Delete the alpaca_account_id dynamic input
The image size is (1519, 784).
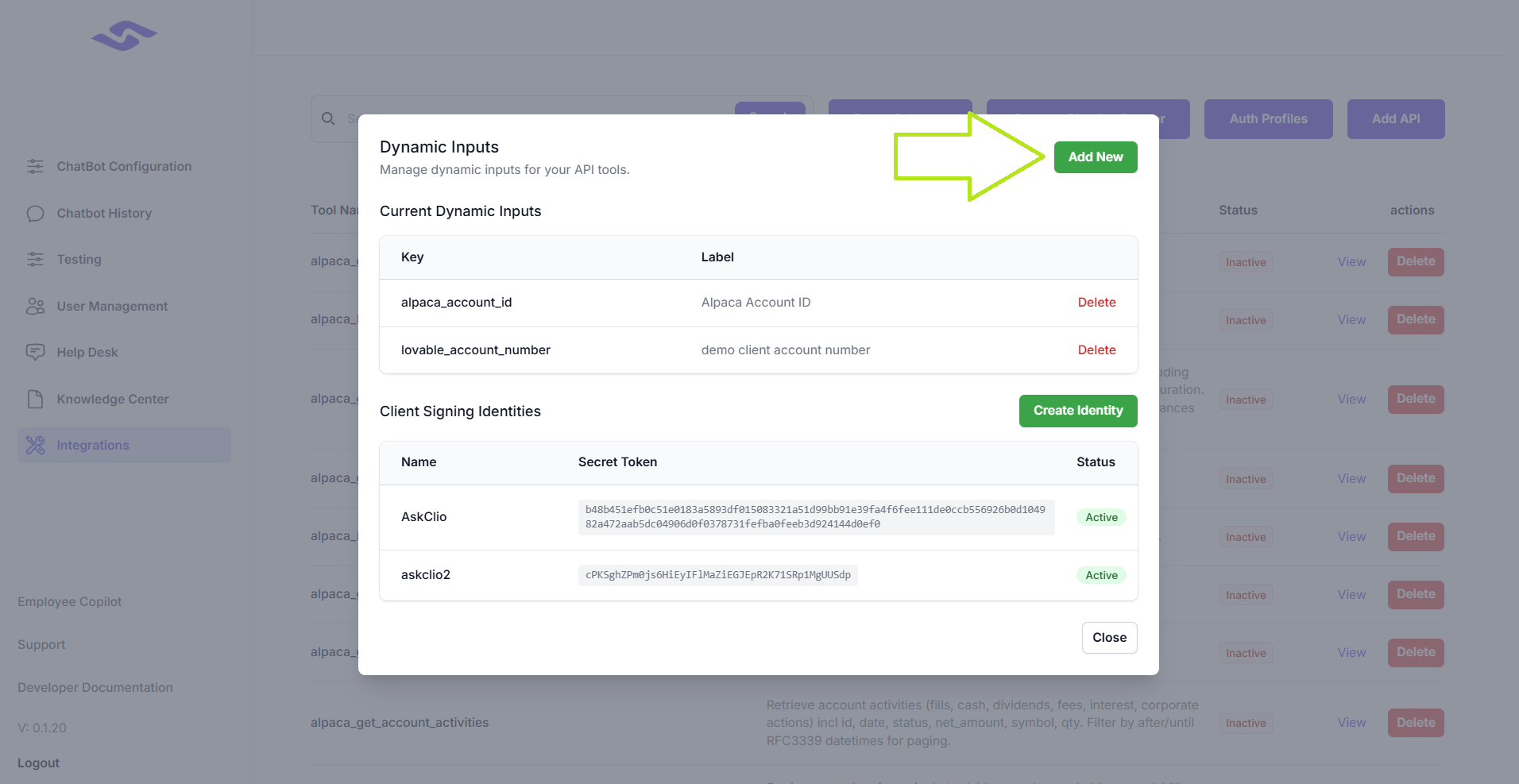click(x=1096, y=303)
